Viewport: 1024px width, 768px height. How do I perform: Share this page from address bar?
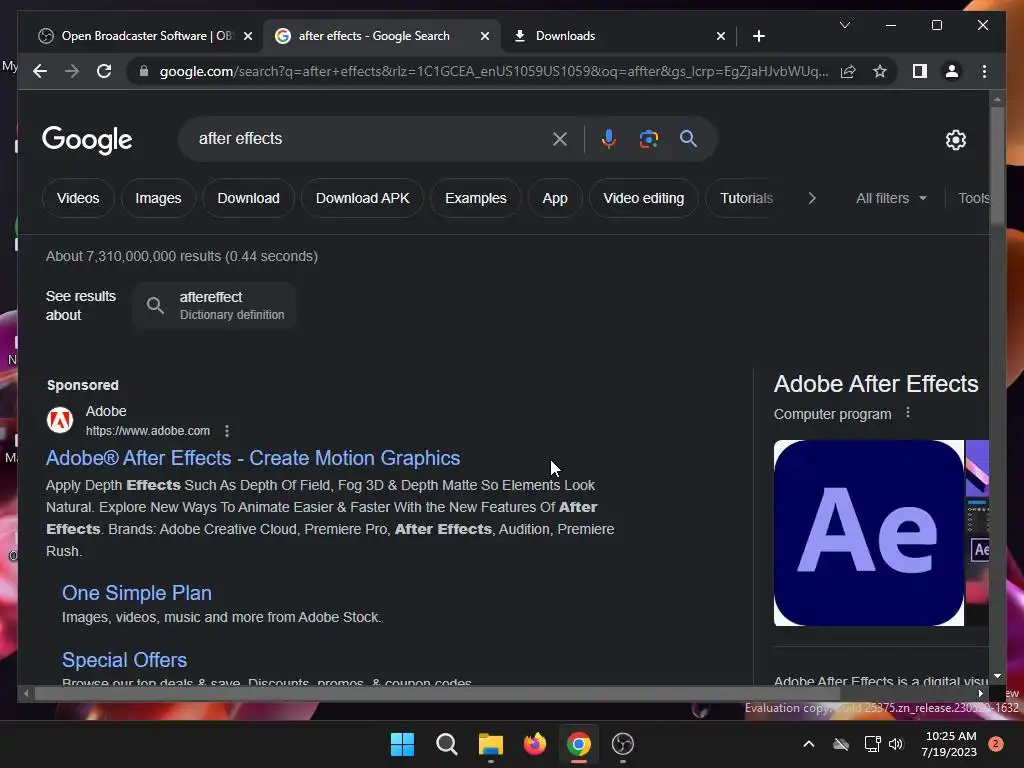click(848, 71)
